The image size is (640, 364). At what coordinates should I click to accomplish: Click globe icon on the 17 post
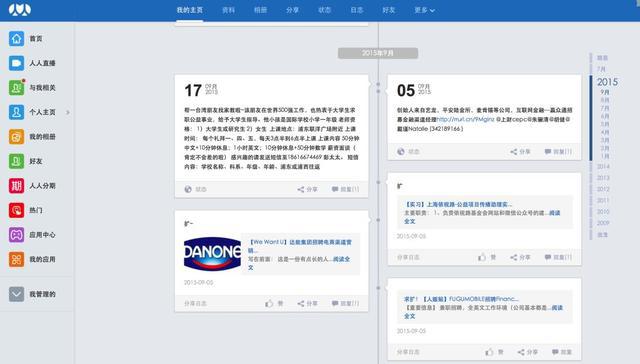point(188,189)
